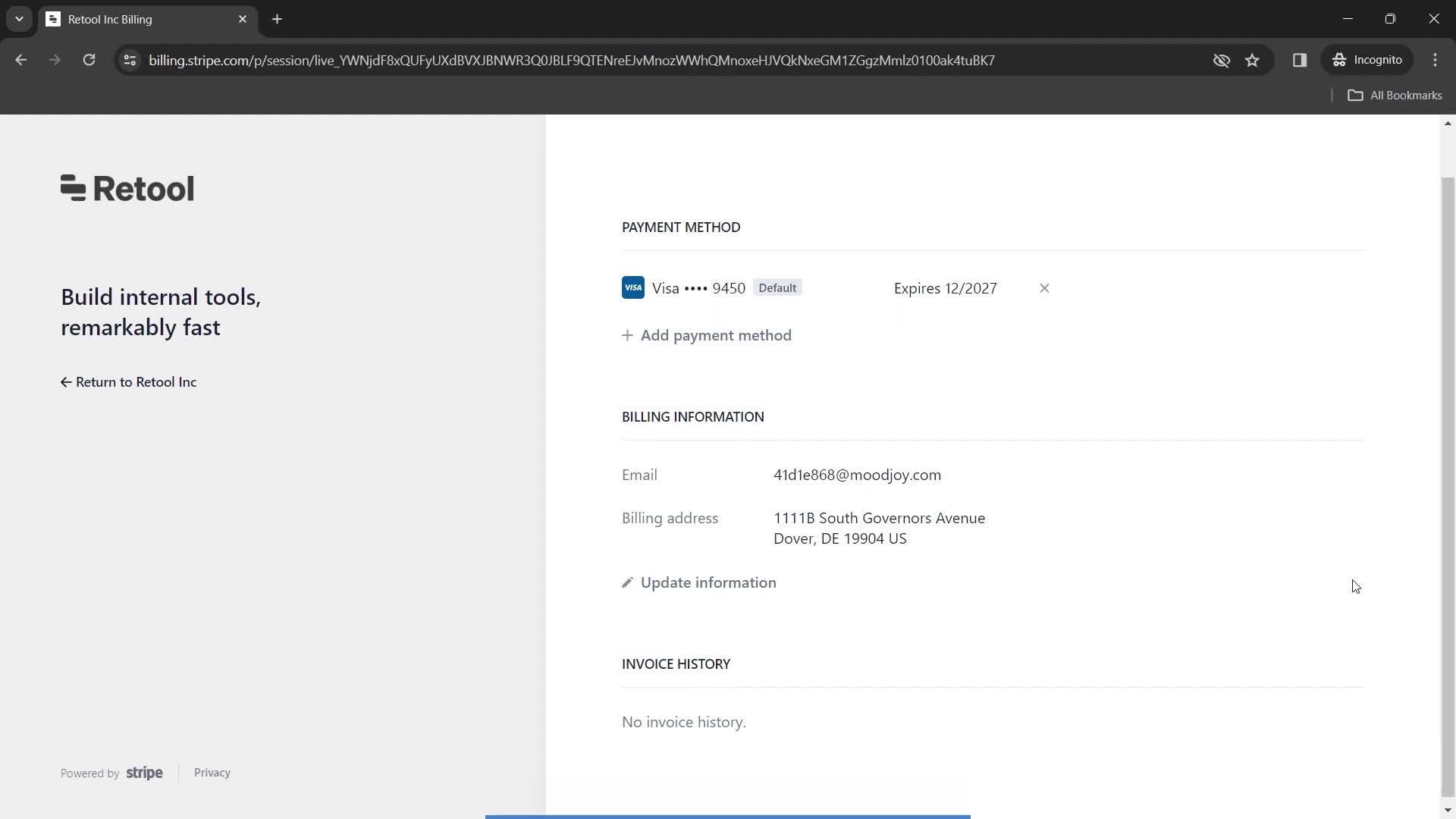1456x819 pixels.
Task: Expand invoice history section
Action: (x=677, y=663)
